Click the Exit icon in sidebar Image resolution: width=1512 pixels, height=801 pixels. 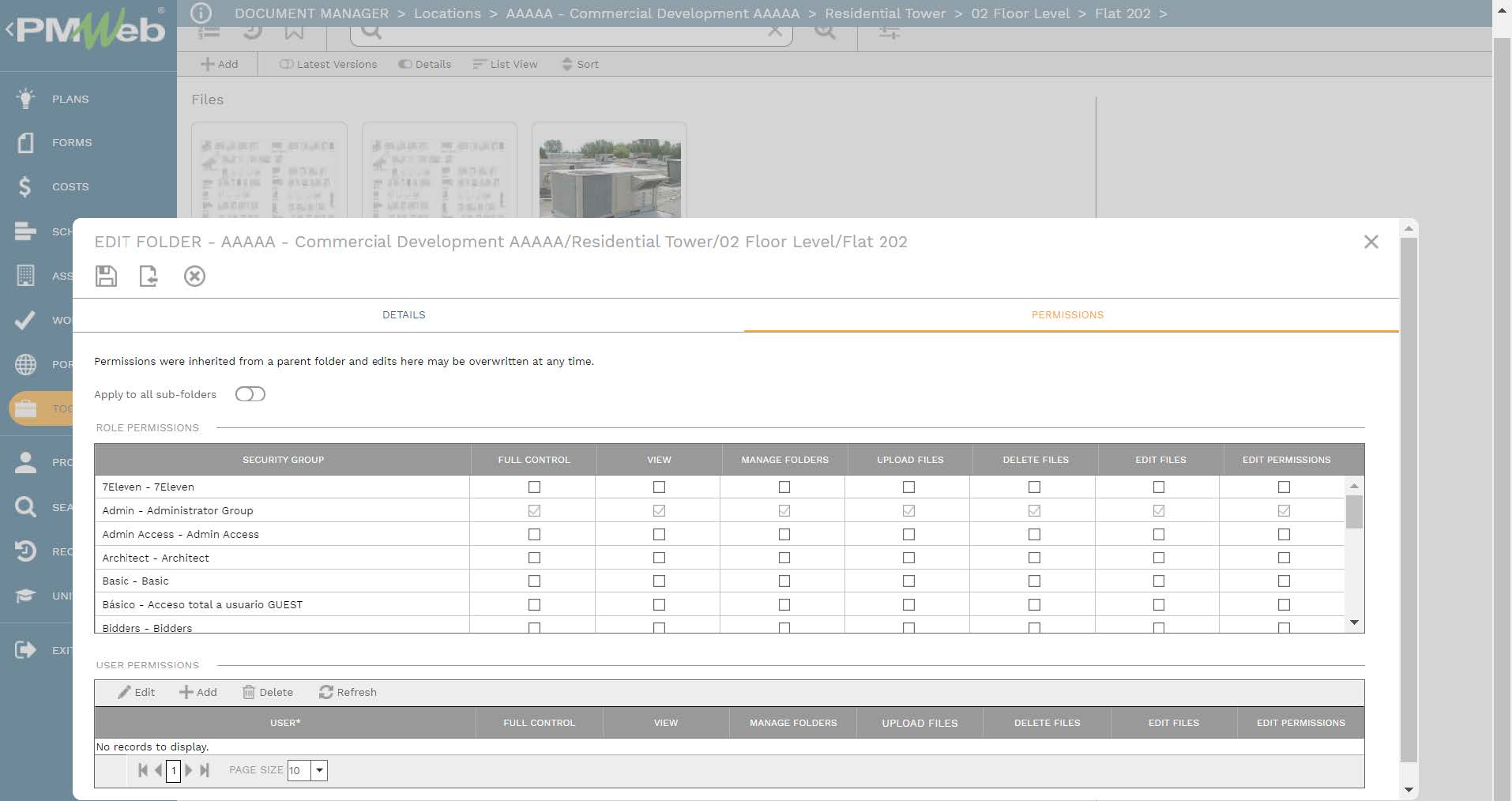(26, 650)
